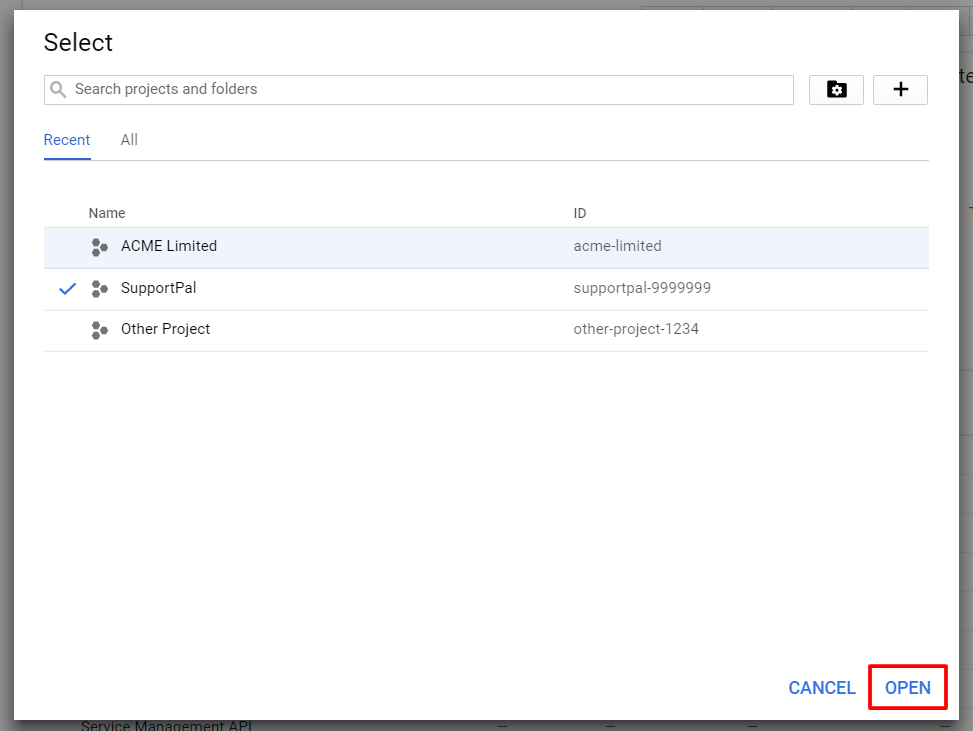The image size is (973, 731).
Task: Click Service Management API in background page
Action: pyautogui.click(x=166, y=725)
